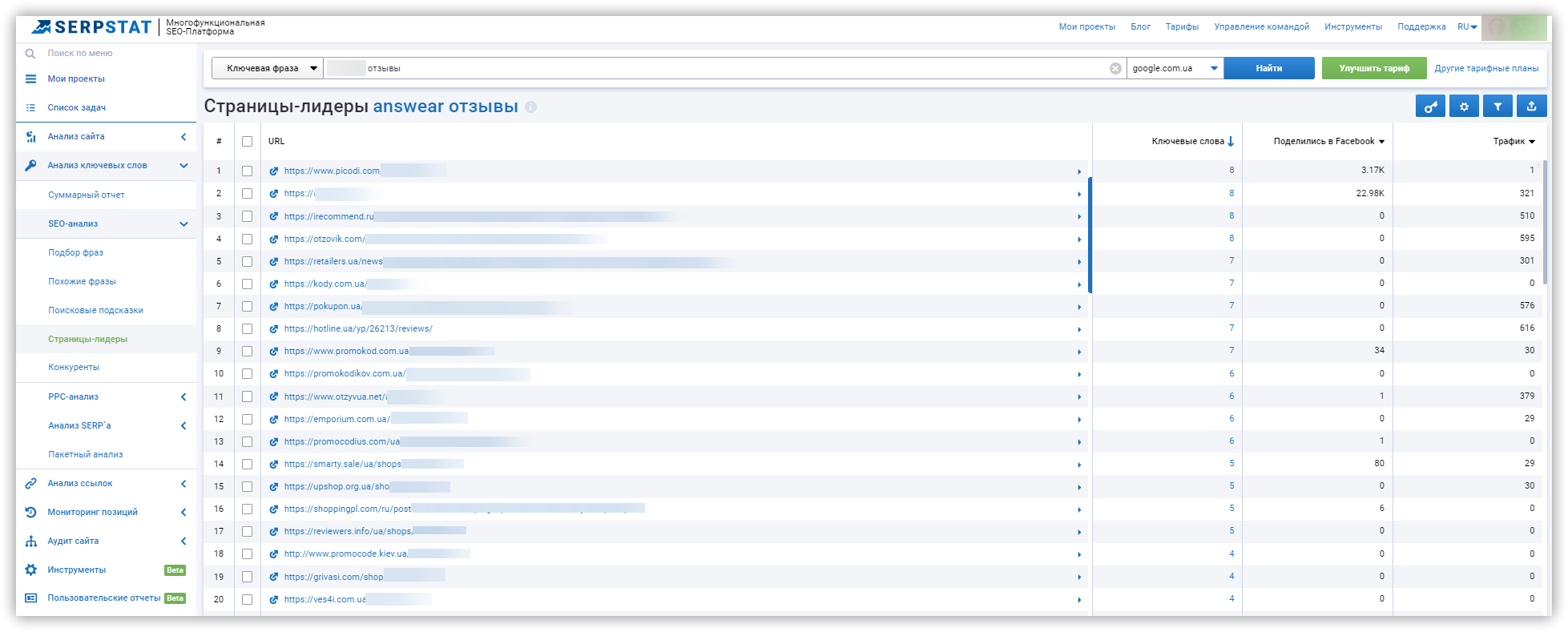The height and width of the screenshot is (632, 1568).
Task: Check the box for row 20 ves4i.com.ua
Action: (247, 600)
